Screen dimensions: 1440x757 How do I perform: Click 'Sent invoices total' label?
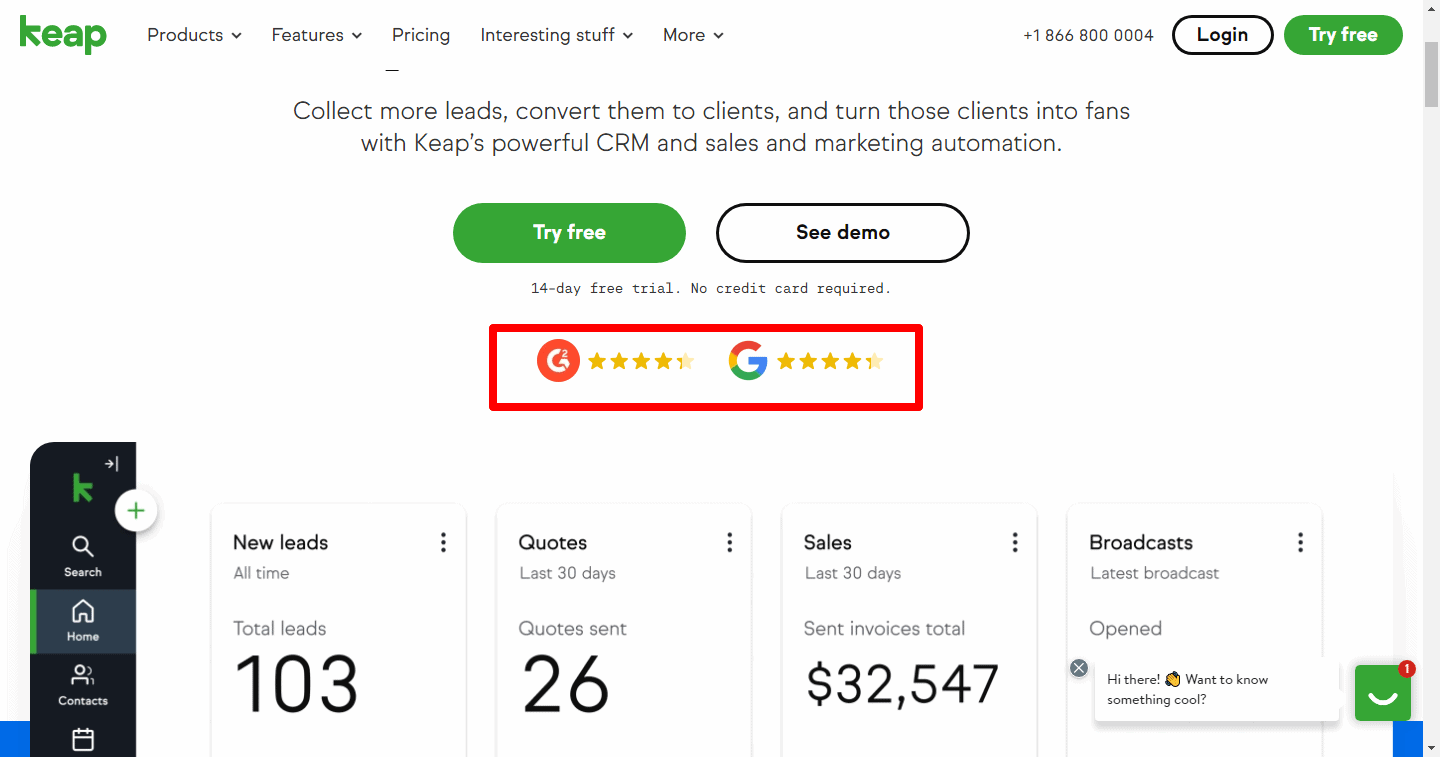click(x=884, y=628)
